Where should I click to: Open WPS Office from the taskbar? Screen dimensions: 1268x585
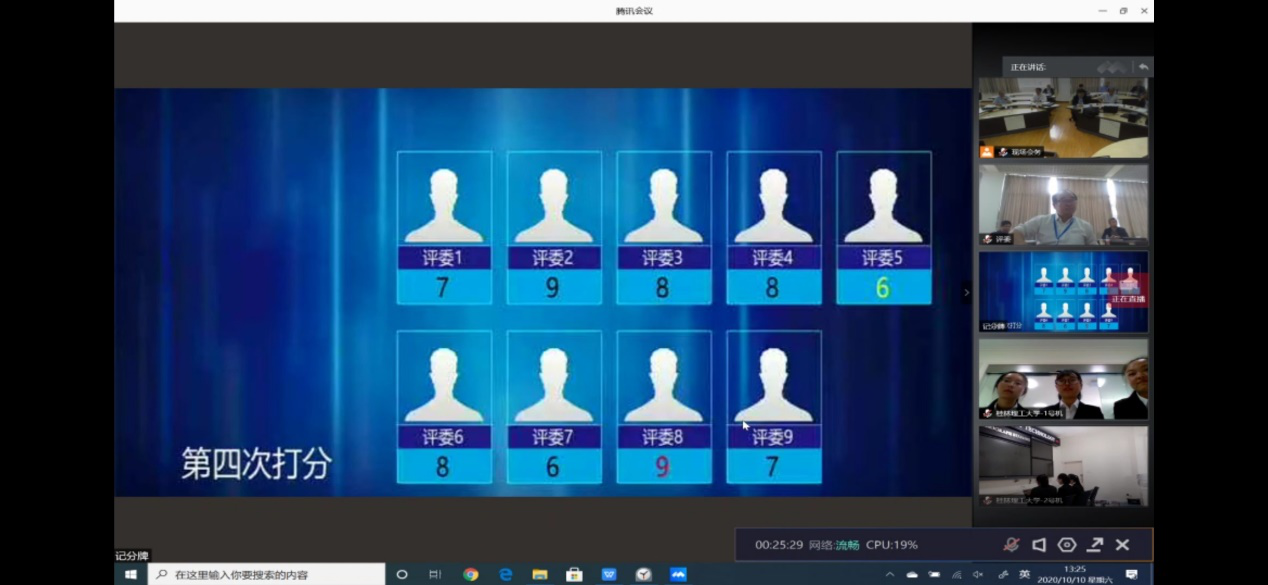[x=609, y=575]
